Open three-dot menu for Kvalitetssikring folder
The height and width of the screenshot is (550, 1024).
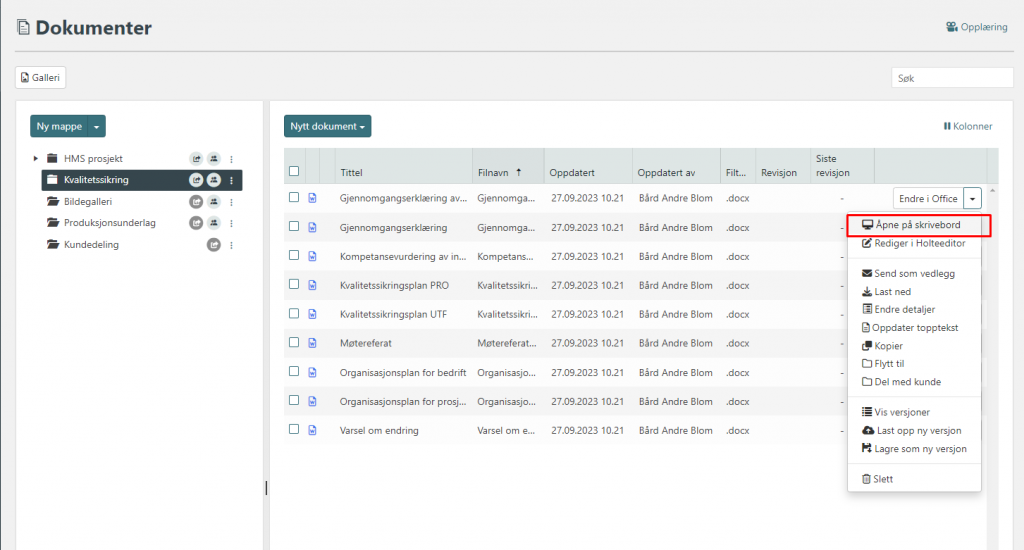pyautogui.click(x=231, y=180)
